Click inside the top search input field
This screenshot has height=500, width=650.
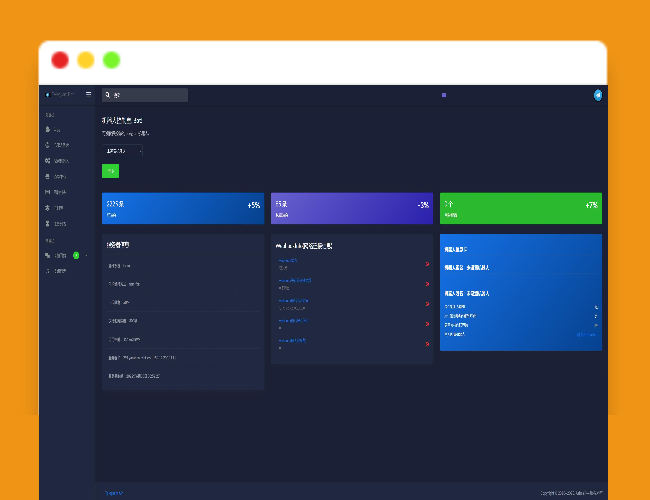(x=150, y=95)
